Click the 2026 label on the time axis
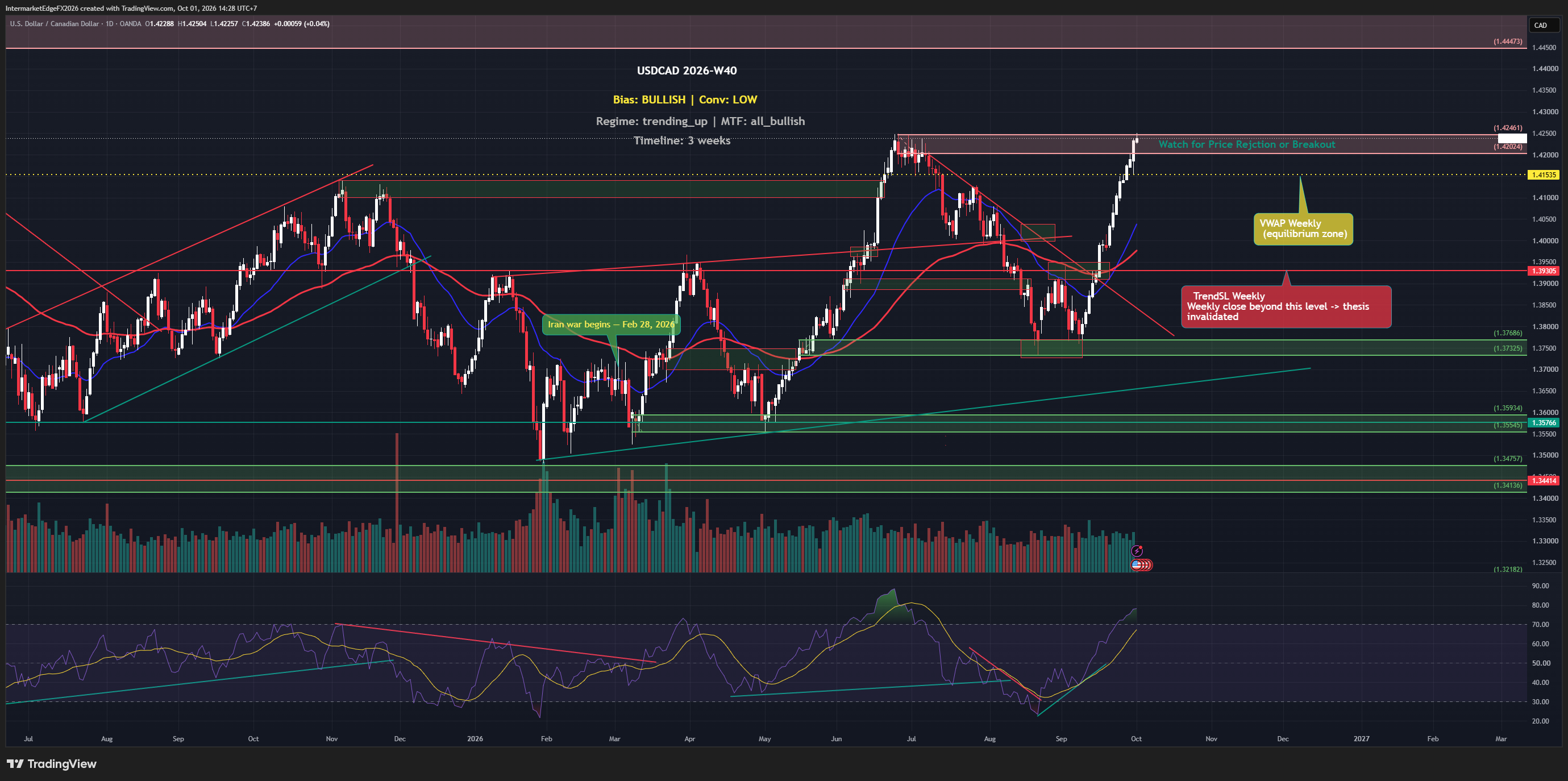Image resolution: width=1568 pixels, height=781 pixels. pyautogui.click(x=475, y=738)
